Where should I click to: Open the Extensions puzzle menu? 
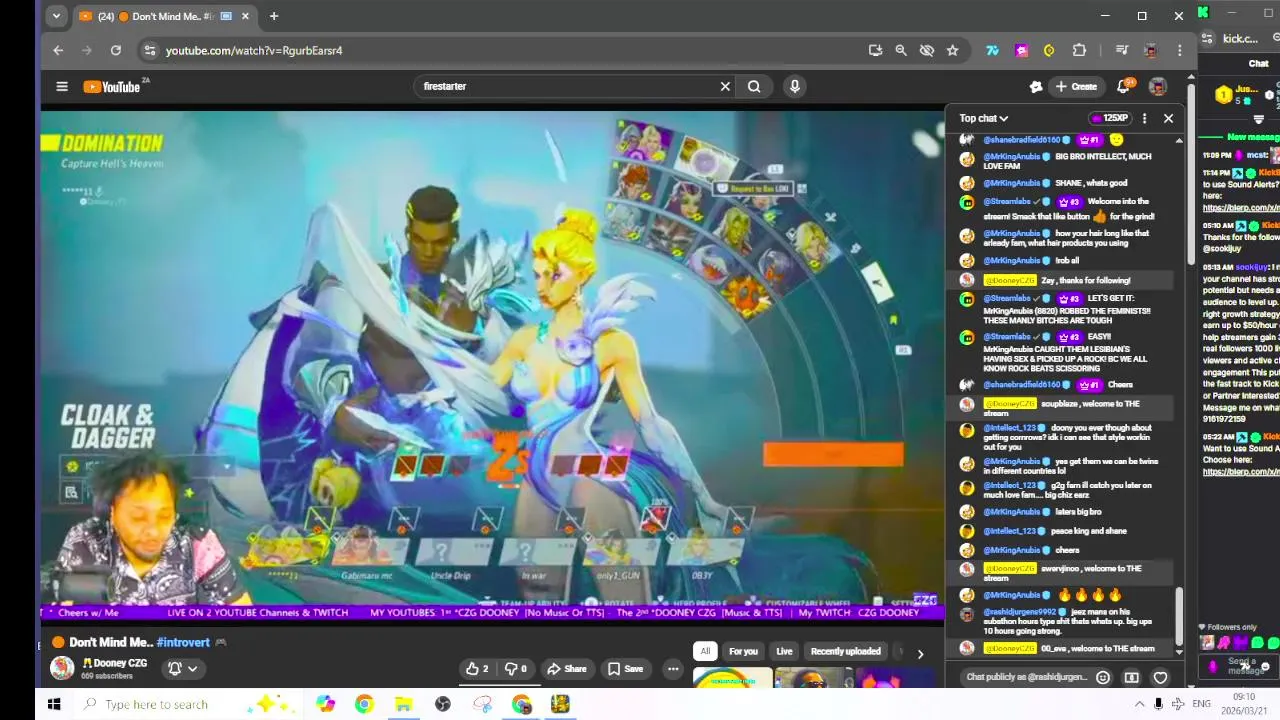pos(1079,50)
